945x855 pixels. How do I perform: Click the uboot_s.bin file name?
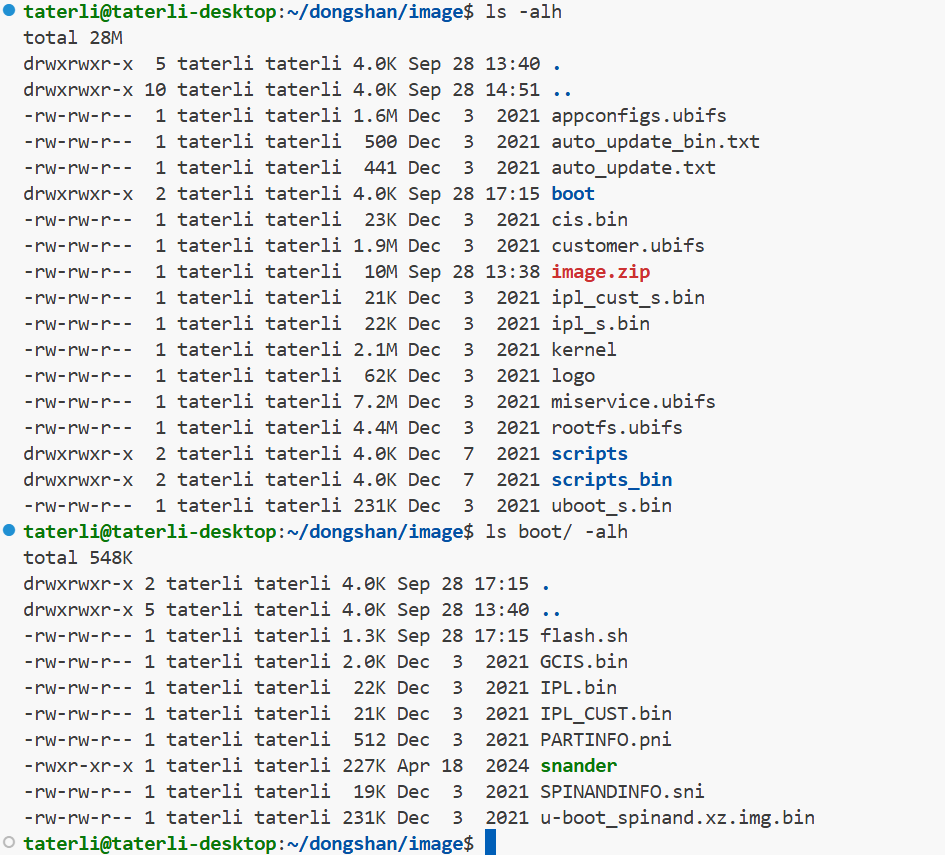(x=612, y=505)
